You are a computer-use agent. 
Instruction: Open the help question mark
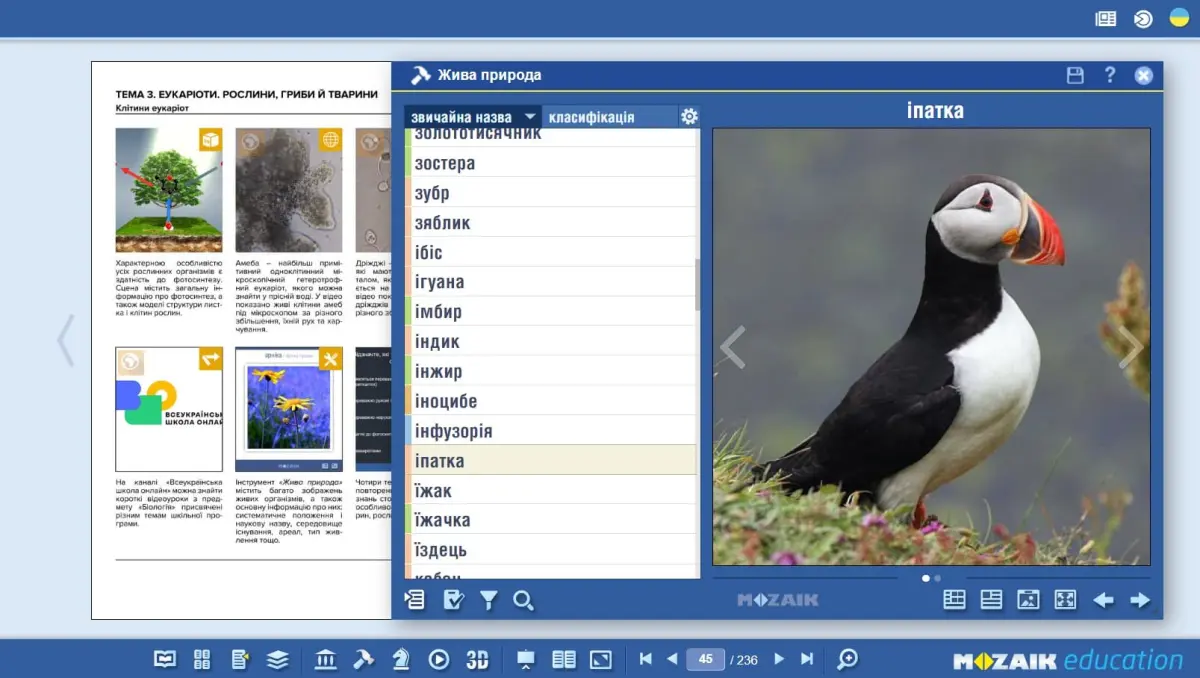pos(1110,75)
